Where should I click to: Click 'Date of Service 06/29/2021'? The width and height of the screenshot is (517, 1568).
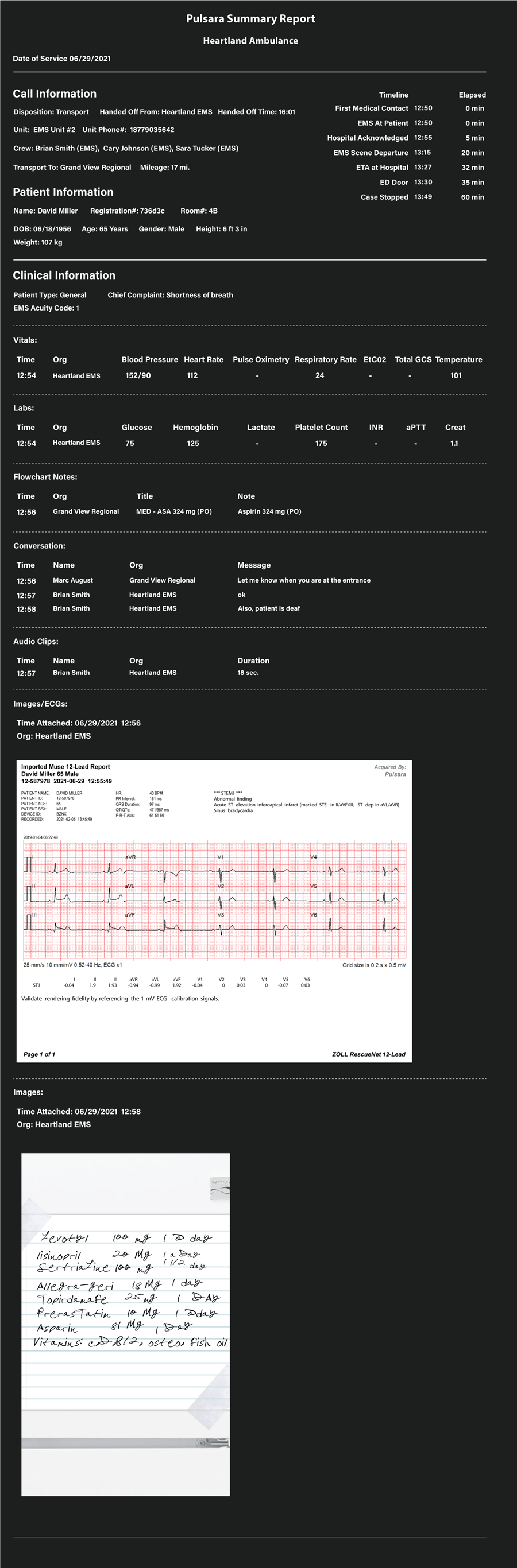pos(61,59)
